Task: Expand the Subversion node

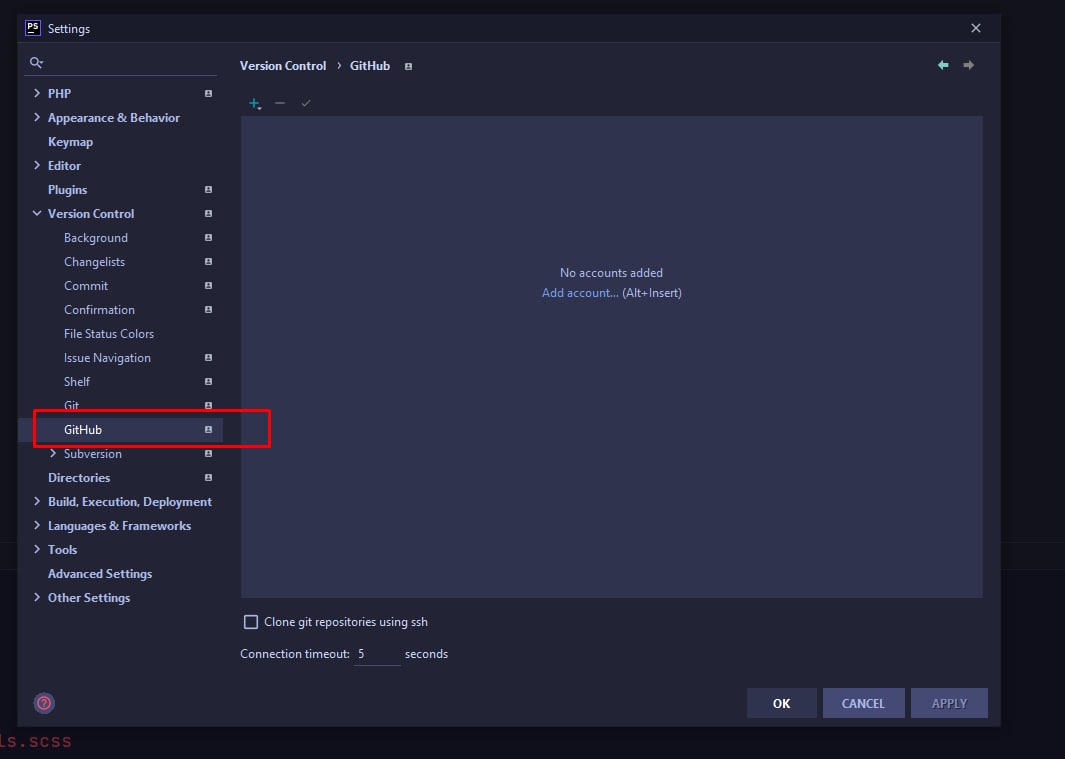Action: tap(53, 453)
